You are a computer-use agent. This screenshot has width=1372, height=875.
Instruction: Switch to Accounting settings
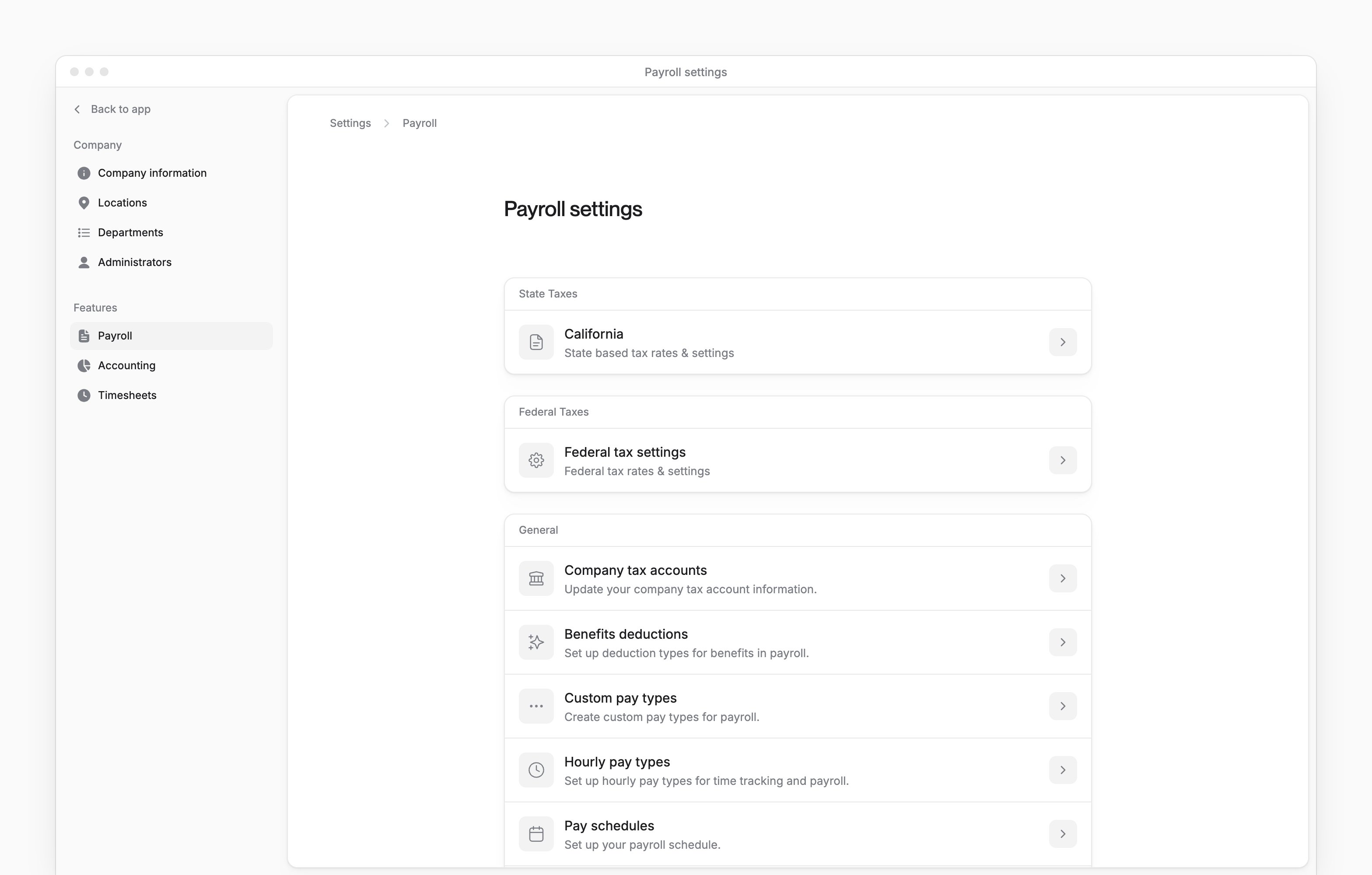click(x=171, y=366)
